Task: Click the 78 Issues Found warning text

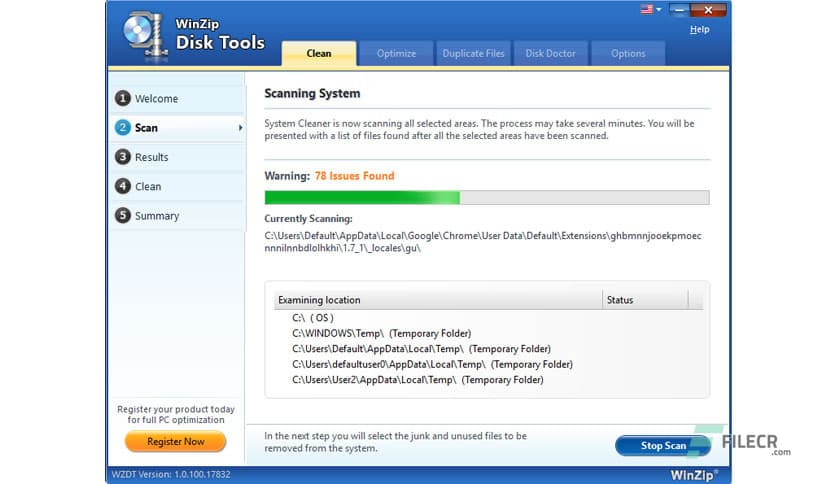Action: tap(354, 176)
